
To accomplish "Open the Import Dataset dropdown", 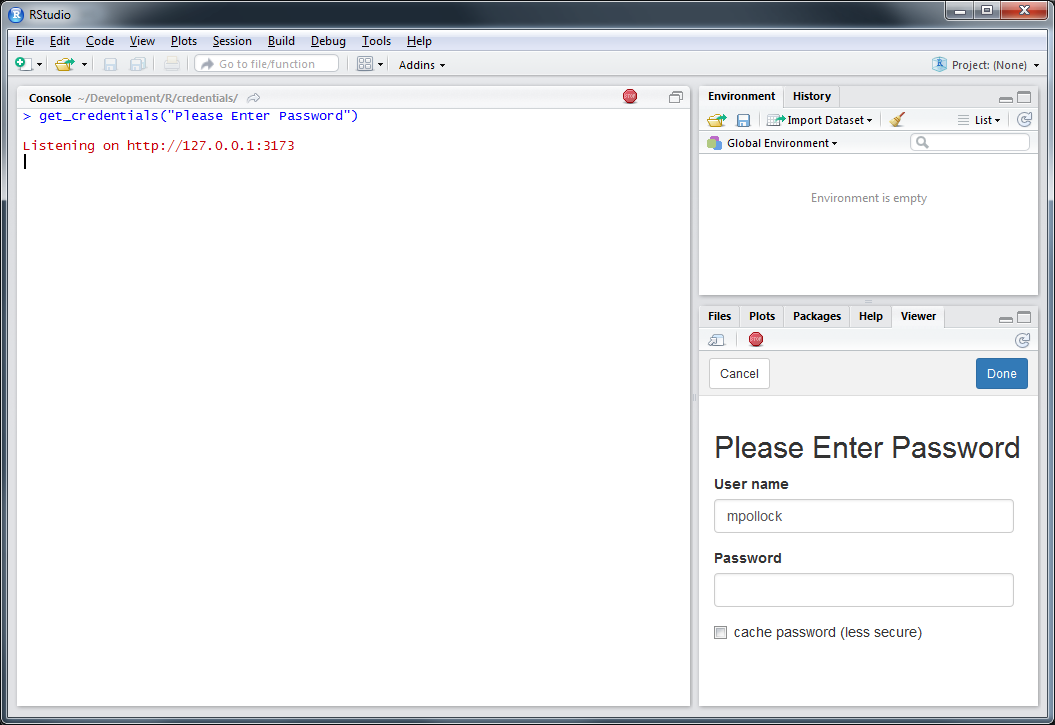I will (820, 120).
